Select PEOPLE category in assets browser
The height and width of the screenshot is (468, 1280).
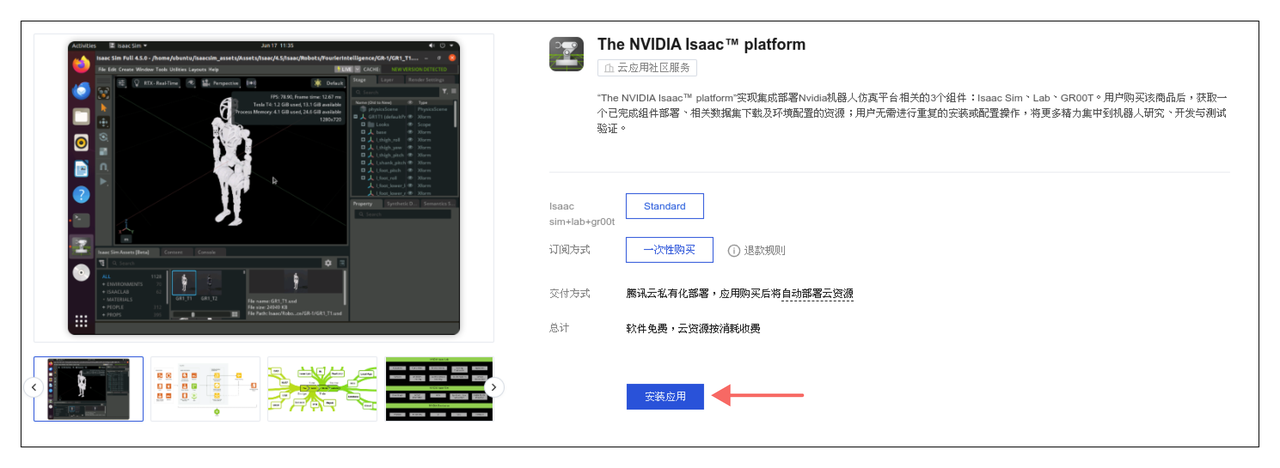click(x=133, y=307)
